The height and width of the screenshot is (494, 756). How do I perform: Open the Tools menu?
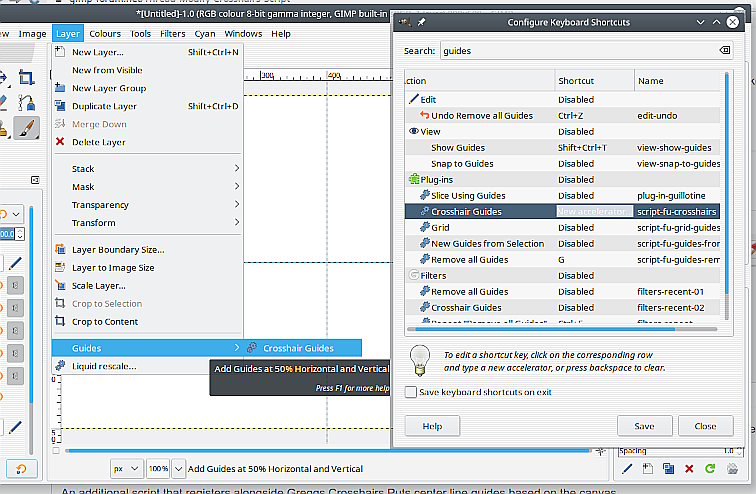(140, 34)
